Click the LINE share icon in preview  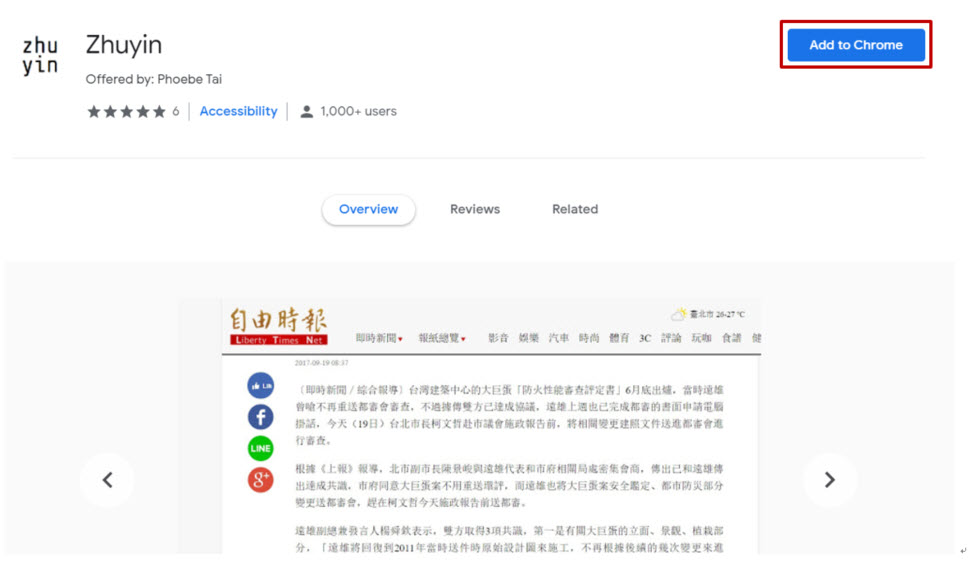click(x=261, y=448)
